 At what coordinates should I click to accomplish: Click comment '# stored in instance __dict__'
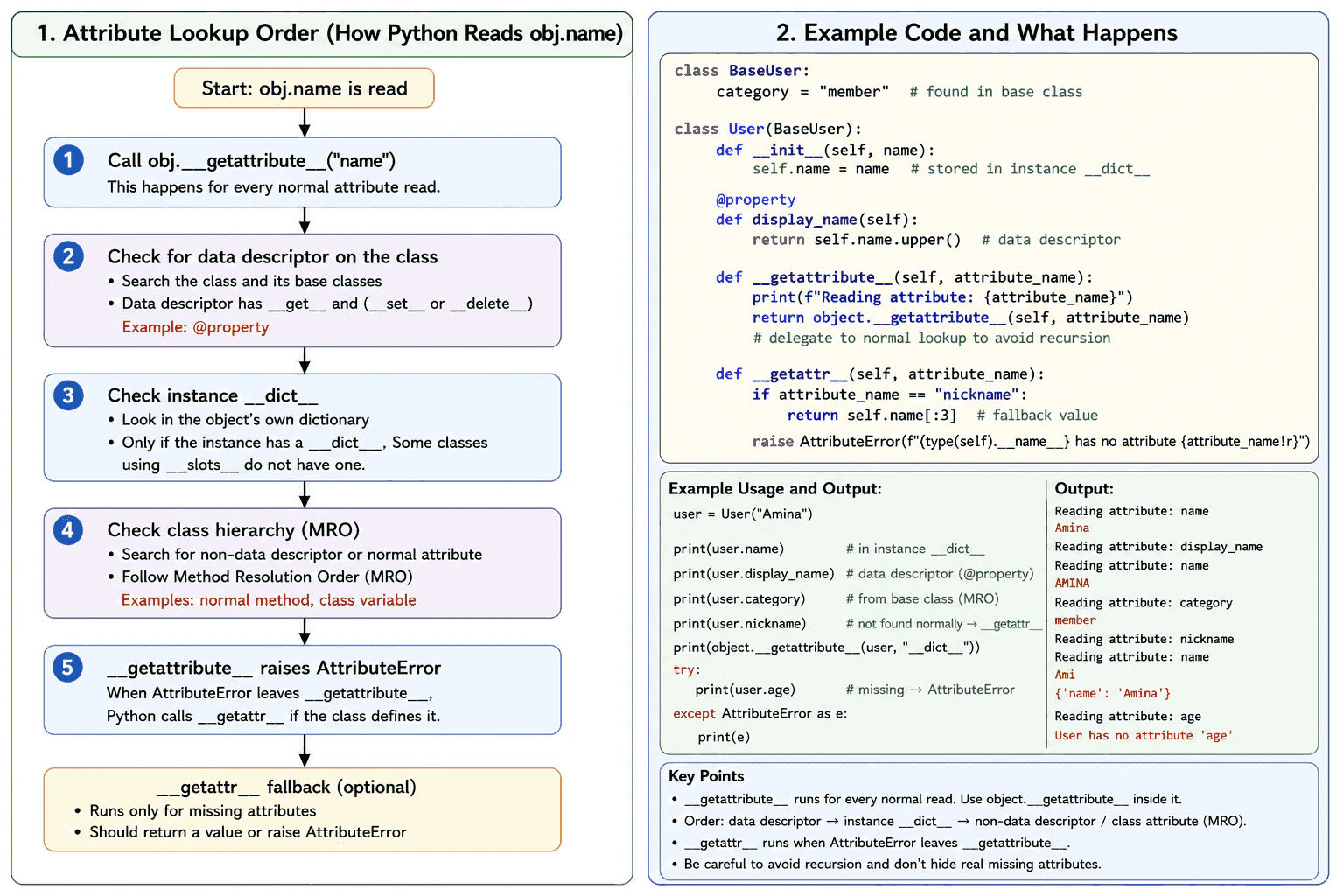1030,169
